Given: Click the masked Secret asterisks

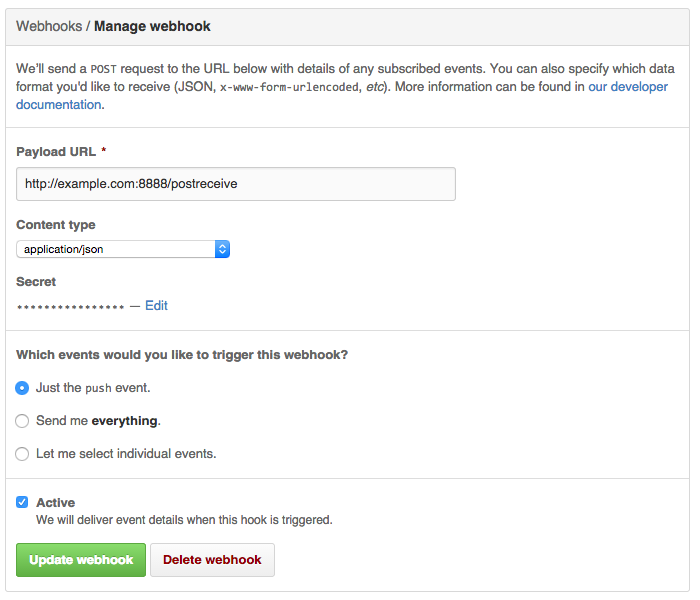Looking at the screenshot, I should pyautogui.click(x=70, y=306).
